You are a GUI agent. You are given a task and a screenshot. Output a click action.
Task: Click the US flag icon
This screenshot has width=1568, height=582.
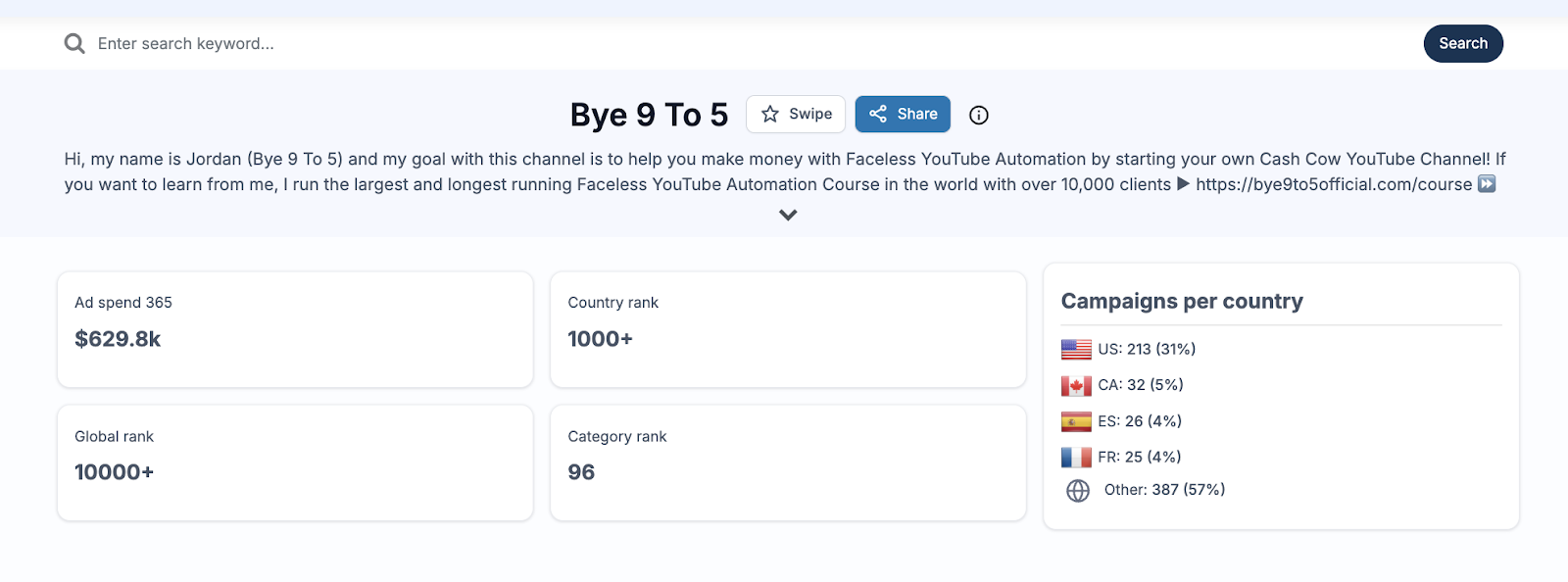(1076, 349)
